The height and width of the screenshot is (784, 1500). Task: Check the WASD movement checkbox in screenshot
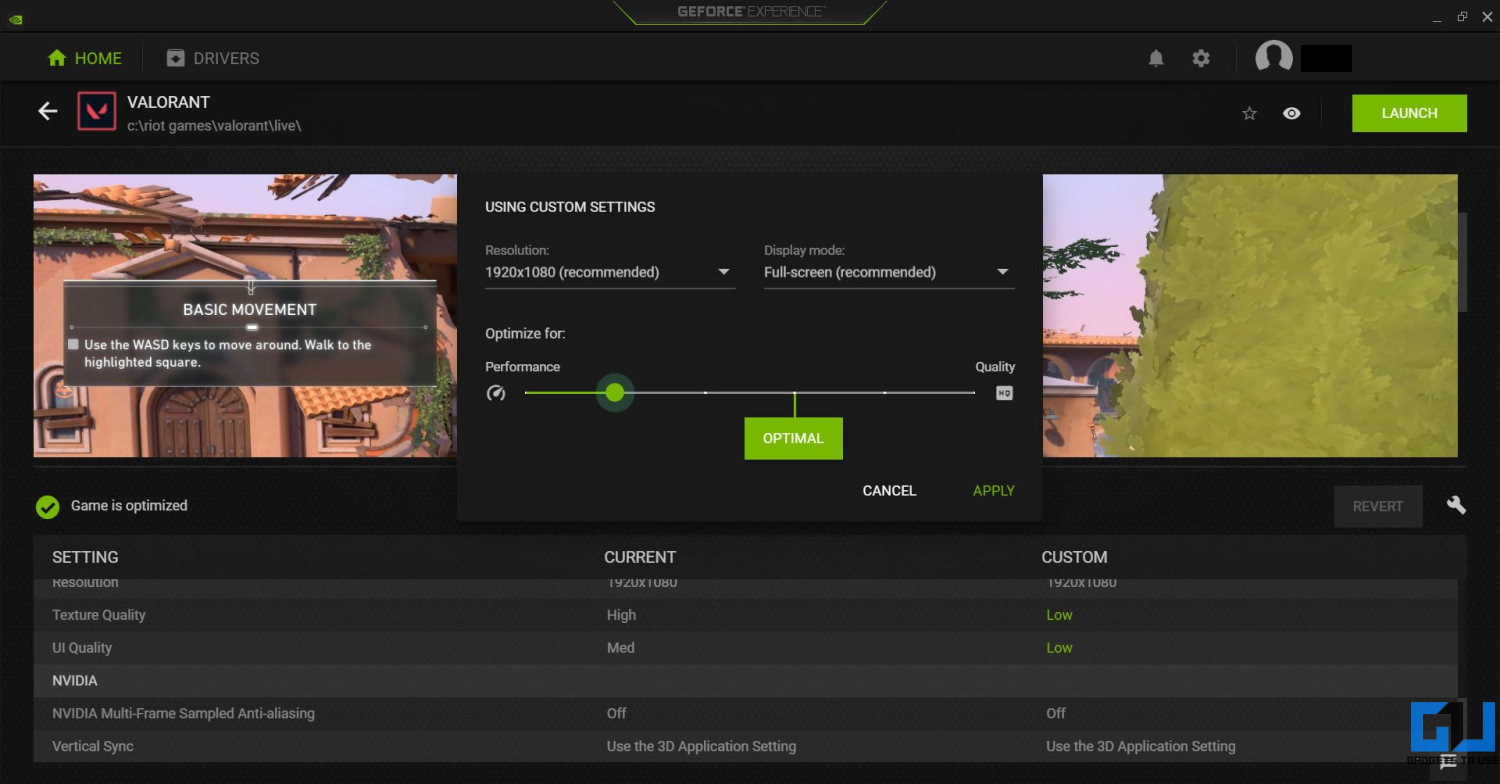[x=73, y=344]
